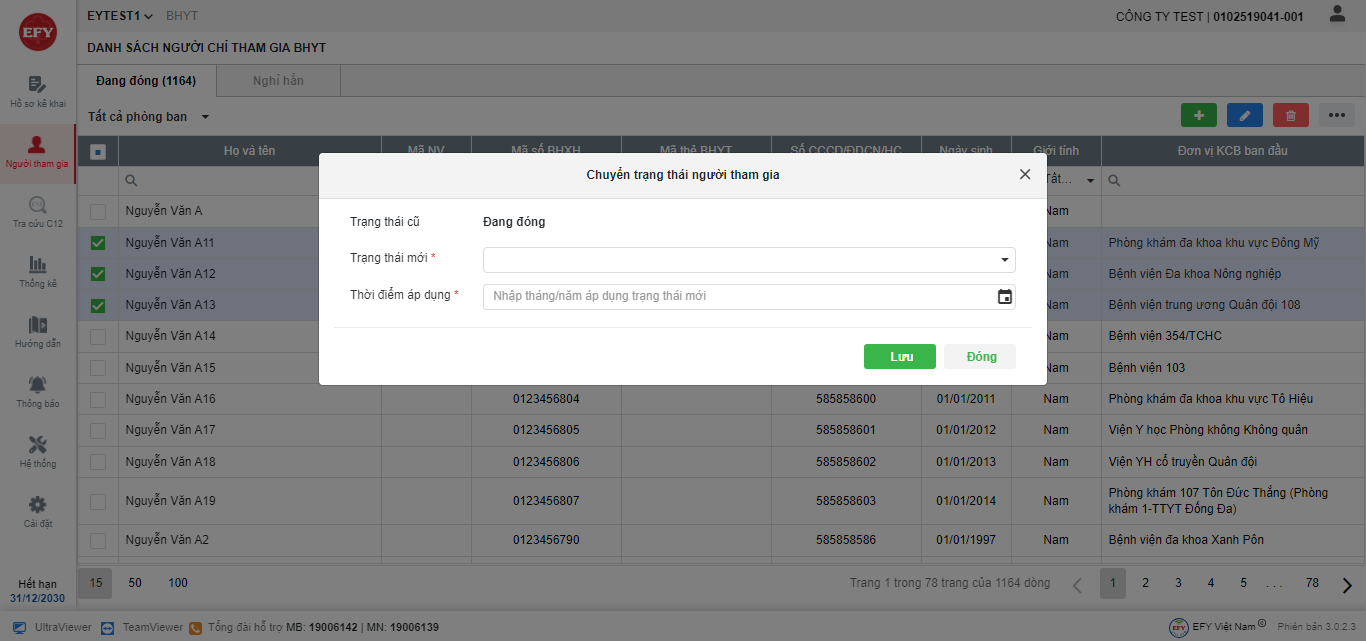Screen dimensions: 1366x641
Task: Switch to the Nghỉ hẳn tab
Action: (278, 81)
